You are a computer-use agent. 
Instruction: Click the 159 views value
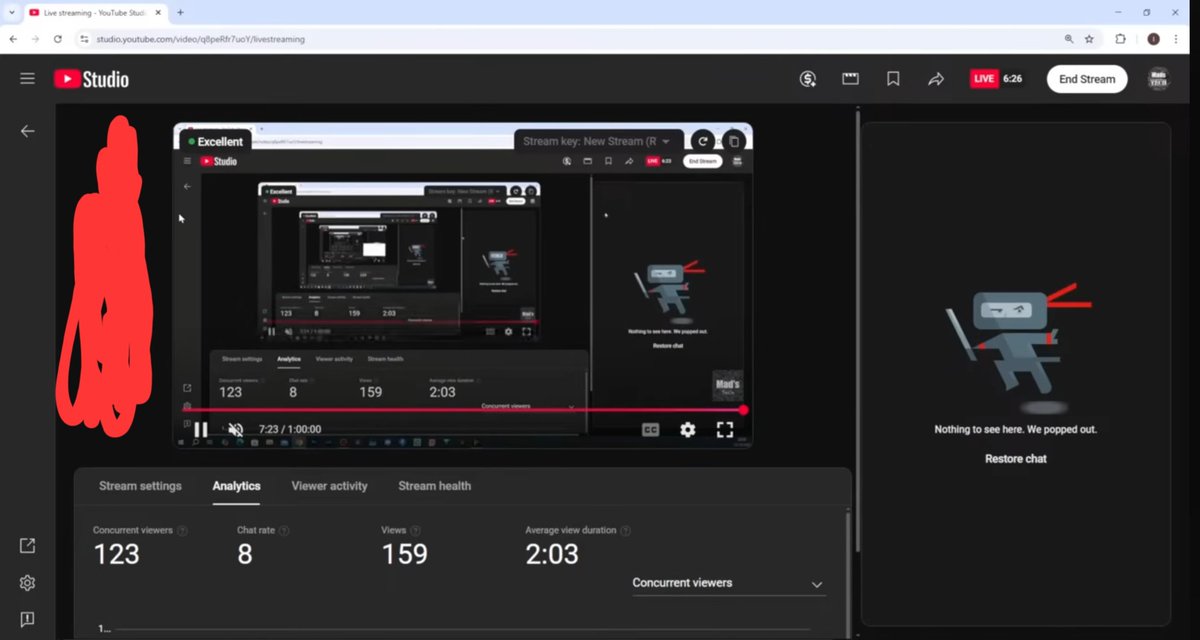(x=404, y=555)
